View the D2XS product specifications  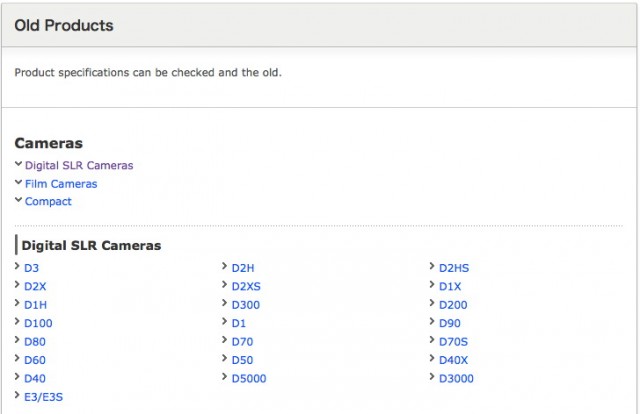(x=246, y=286)
